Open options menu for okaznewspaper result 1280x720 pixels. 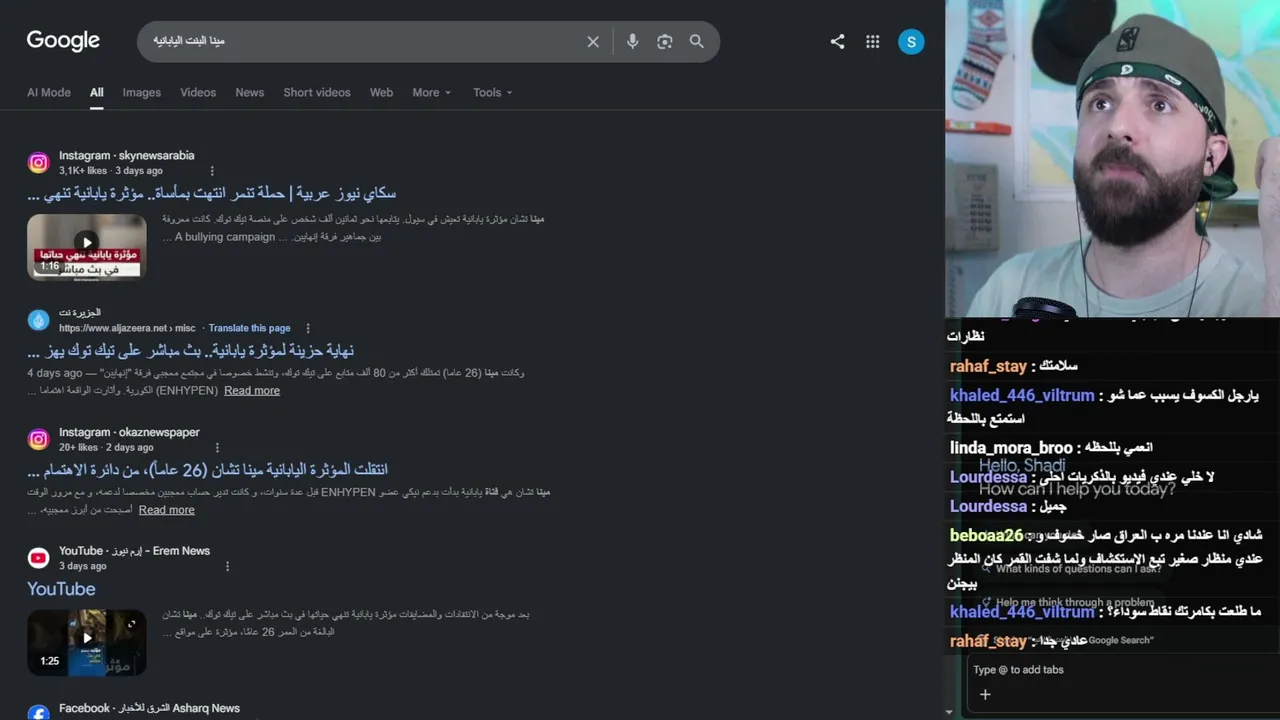(217, 448)
